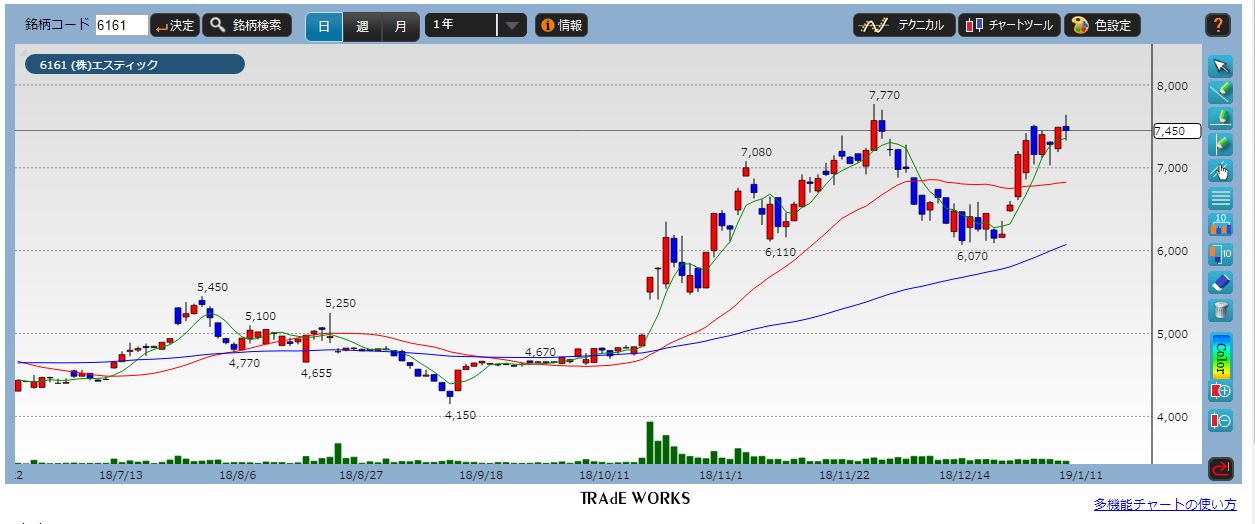Click the rainbow Color picker button
This screenshot has width=1255, height=524.
[1220, 354]
